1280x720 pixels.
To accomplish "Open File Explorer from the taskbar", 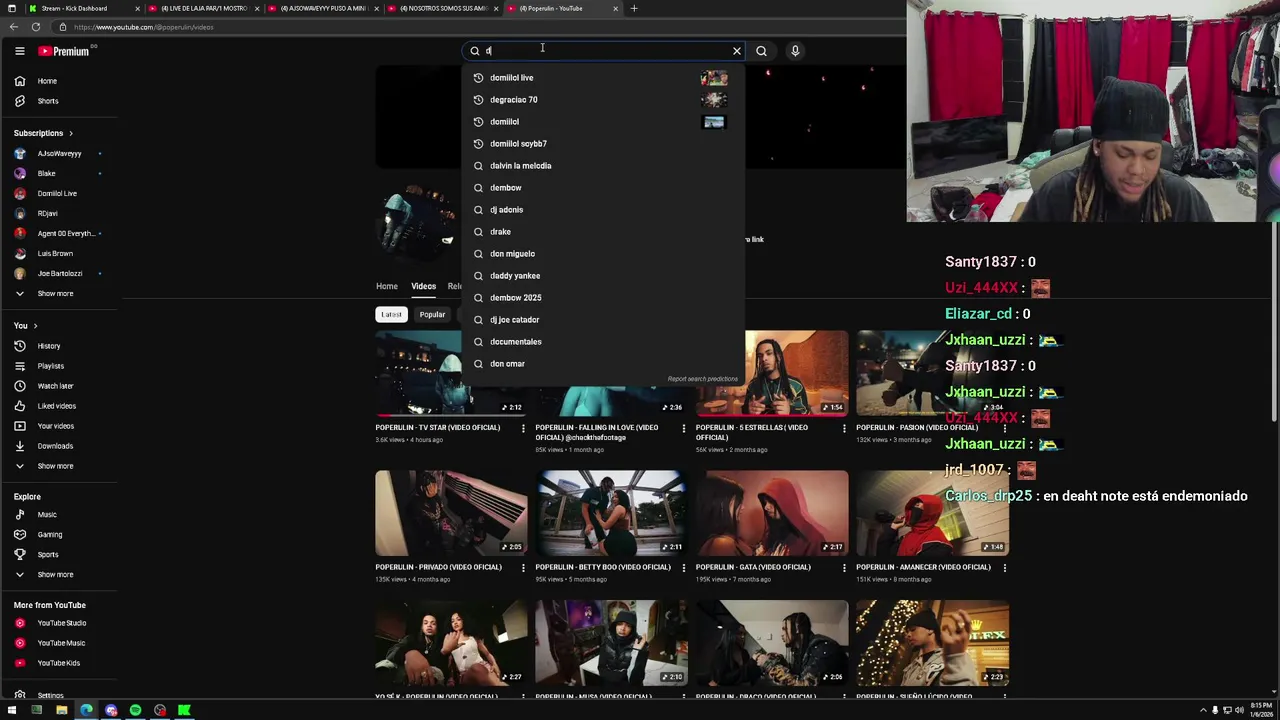I will [x=61, y=710].
